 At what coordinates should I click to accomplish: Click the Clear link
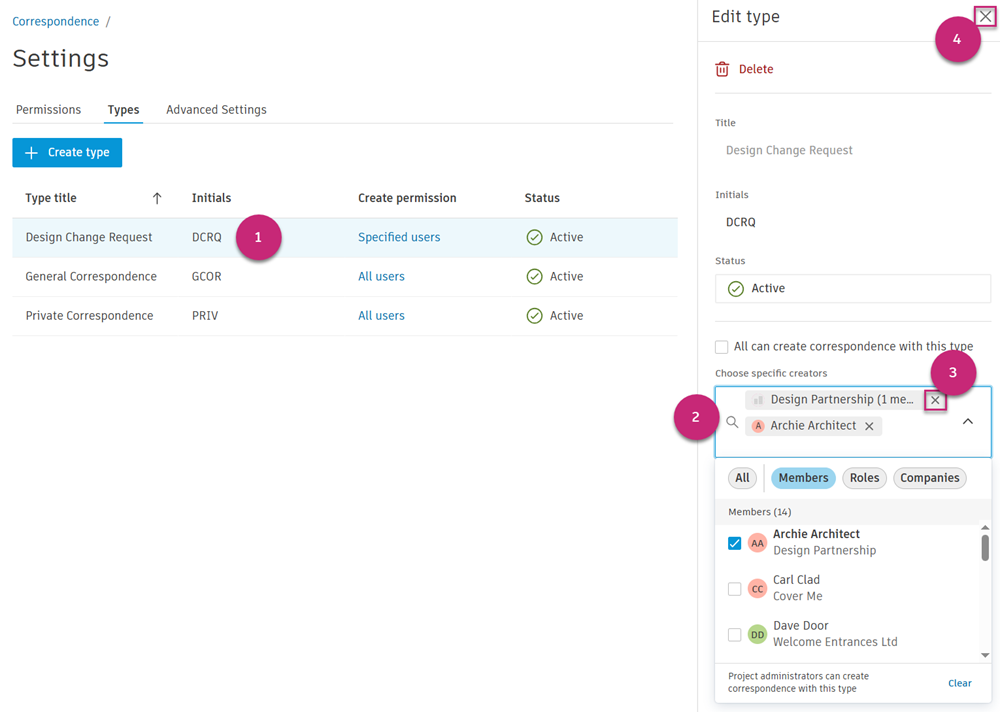[x=959, y=683]
